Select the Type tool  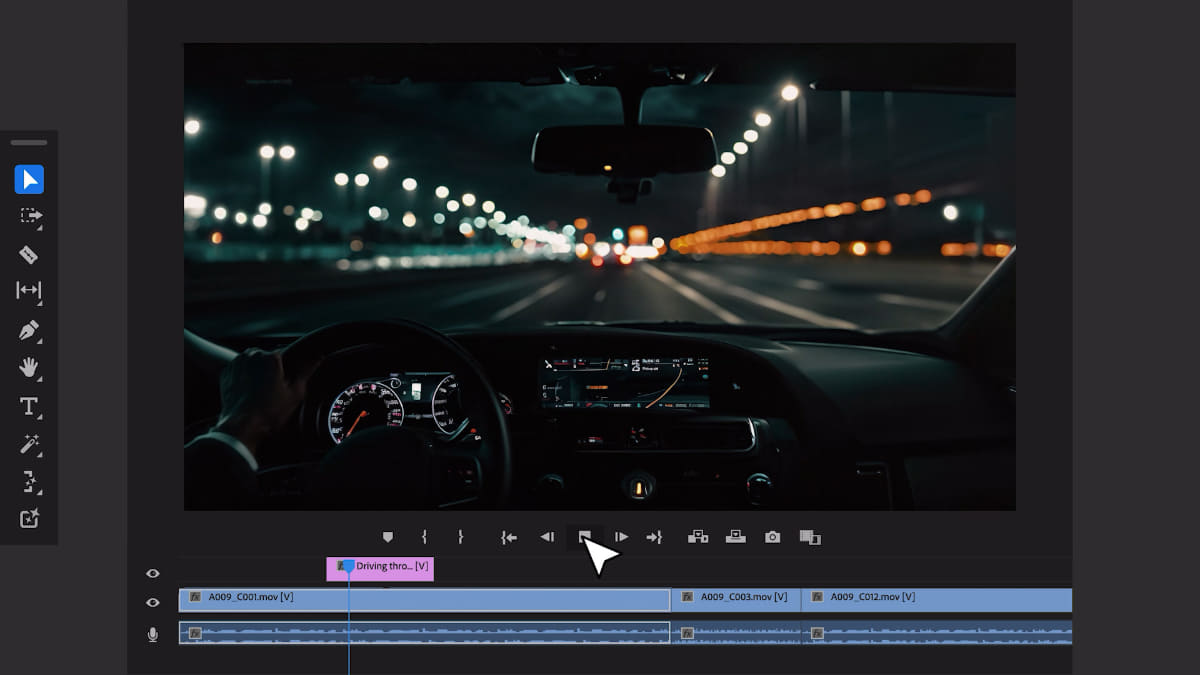30,407
